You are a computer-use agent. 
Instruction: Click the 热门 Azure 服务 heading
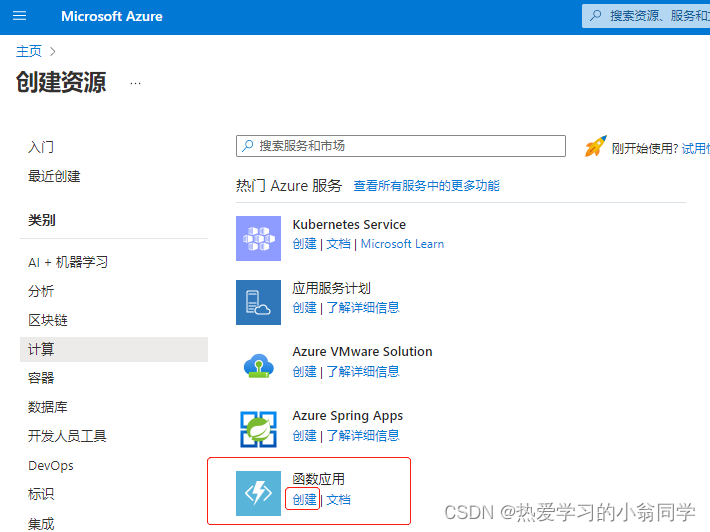(289, 186)
